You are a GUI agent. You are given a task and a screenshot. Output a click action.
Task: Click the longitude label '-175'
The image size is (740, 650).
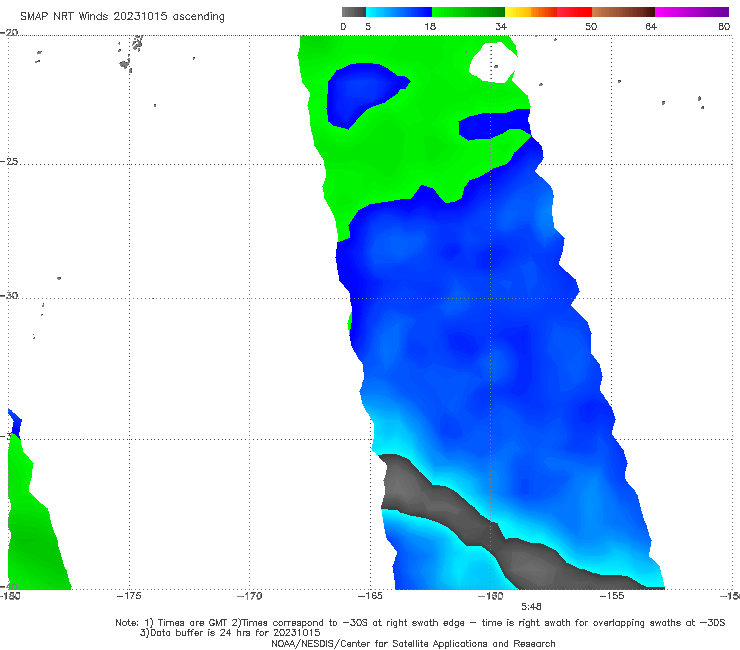129,596
